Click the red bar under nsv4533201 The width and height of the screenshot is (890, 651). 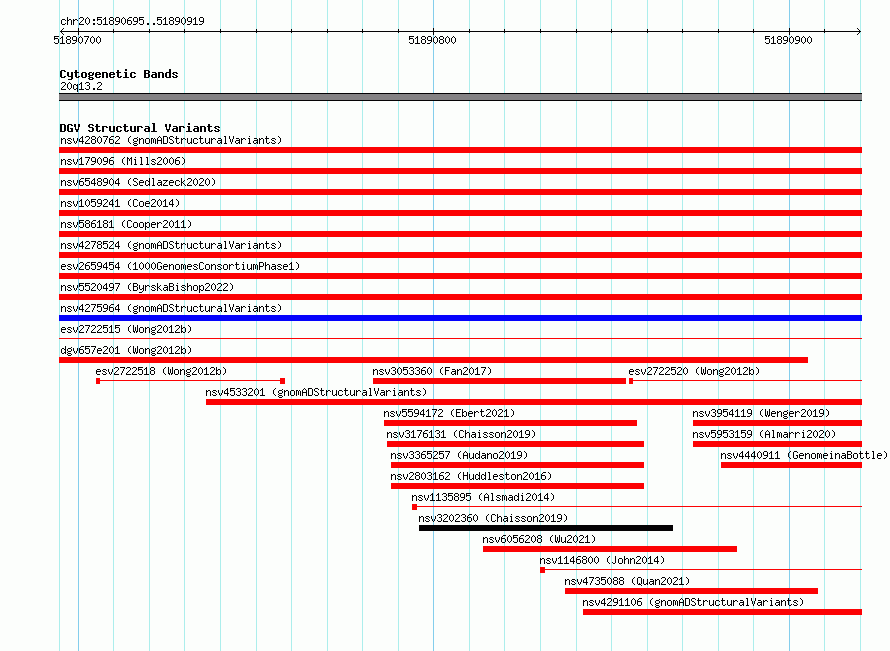coord(534,402)
